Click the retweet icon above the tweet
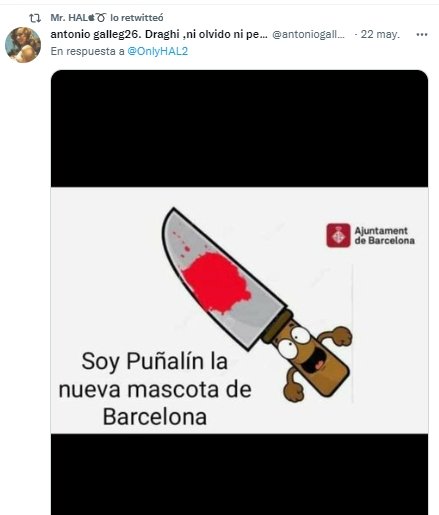439x515 pixels. point(35,18)
